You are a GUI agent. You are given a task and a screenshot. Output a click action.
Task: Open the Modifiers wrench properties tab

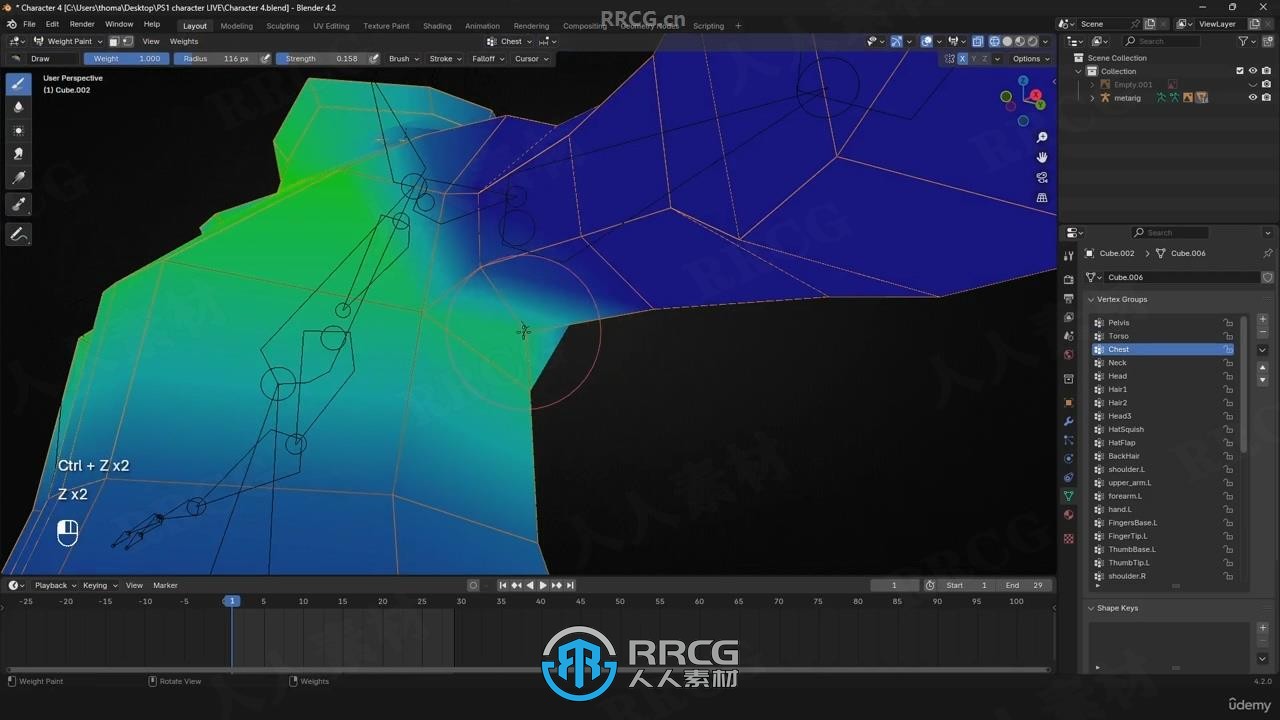(x=1068, y=421)
